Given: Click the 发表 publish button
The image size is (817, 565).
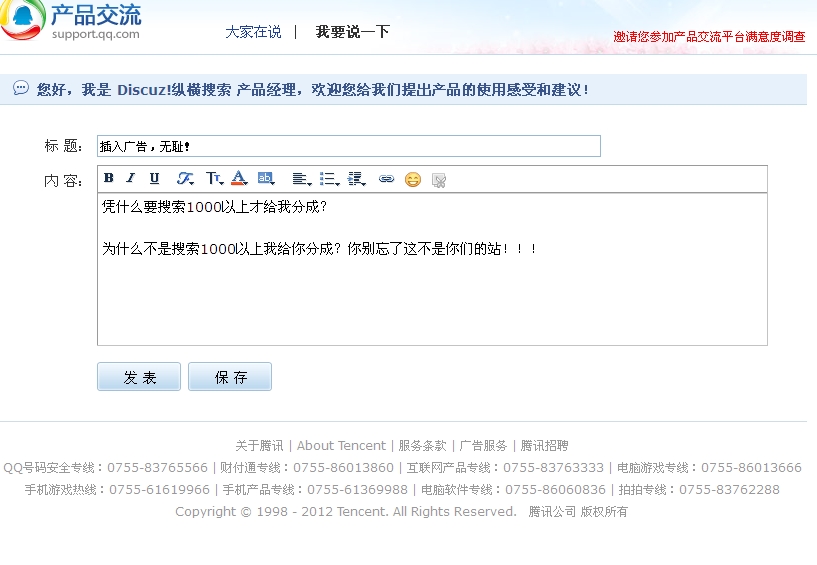Looking at the screenshot, I should [x=139, y=377].
